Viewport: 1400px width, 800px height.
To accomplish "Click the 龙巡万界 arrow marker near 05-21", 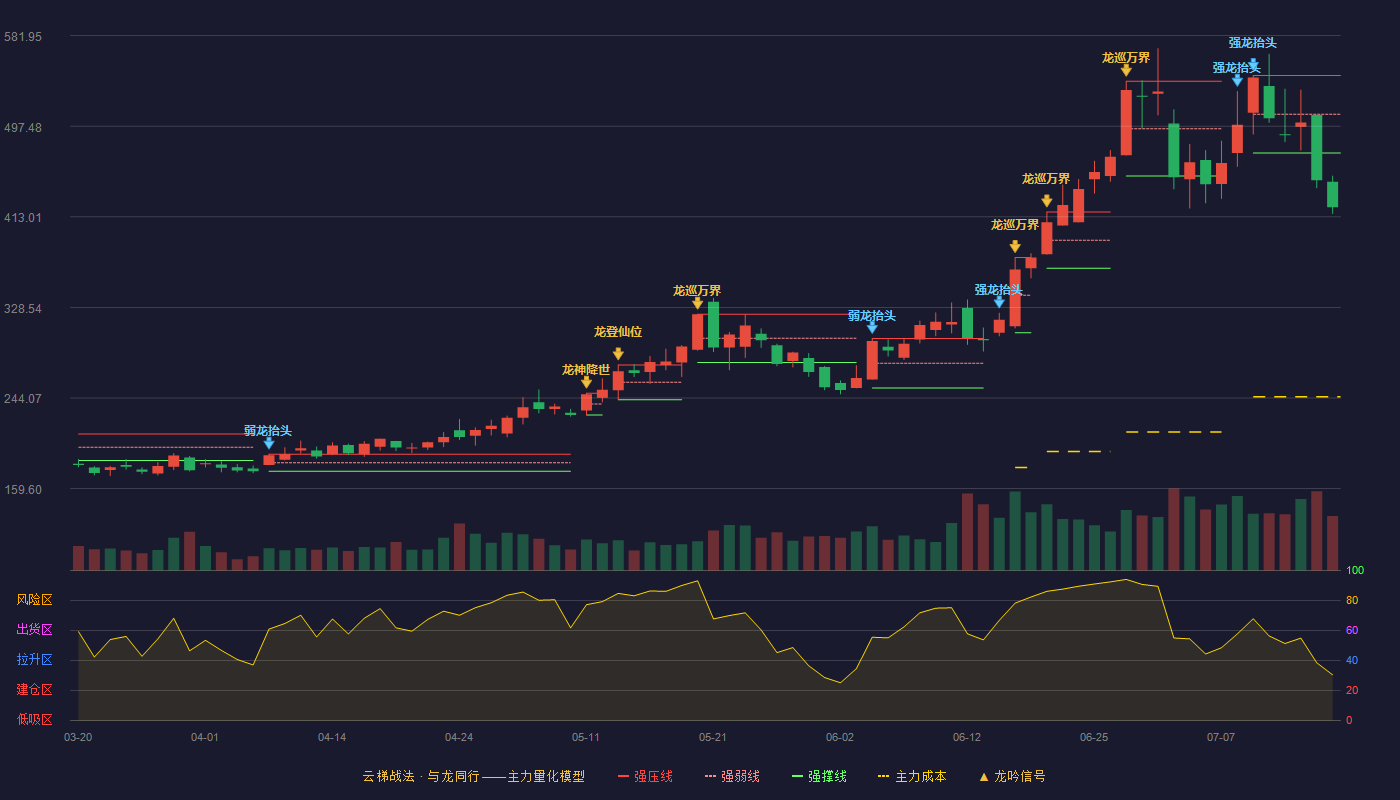I will pyautogui.click(x=697, y=303).
